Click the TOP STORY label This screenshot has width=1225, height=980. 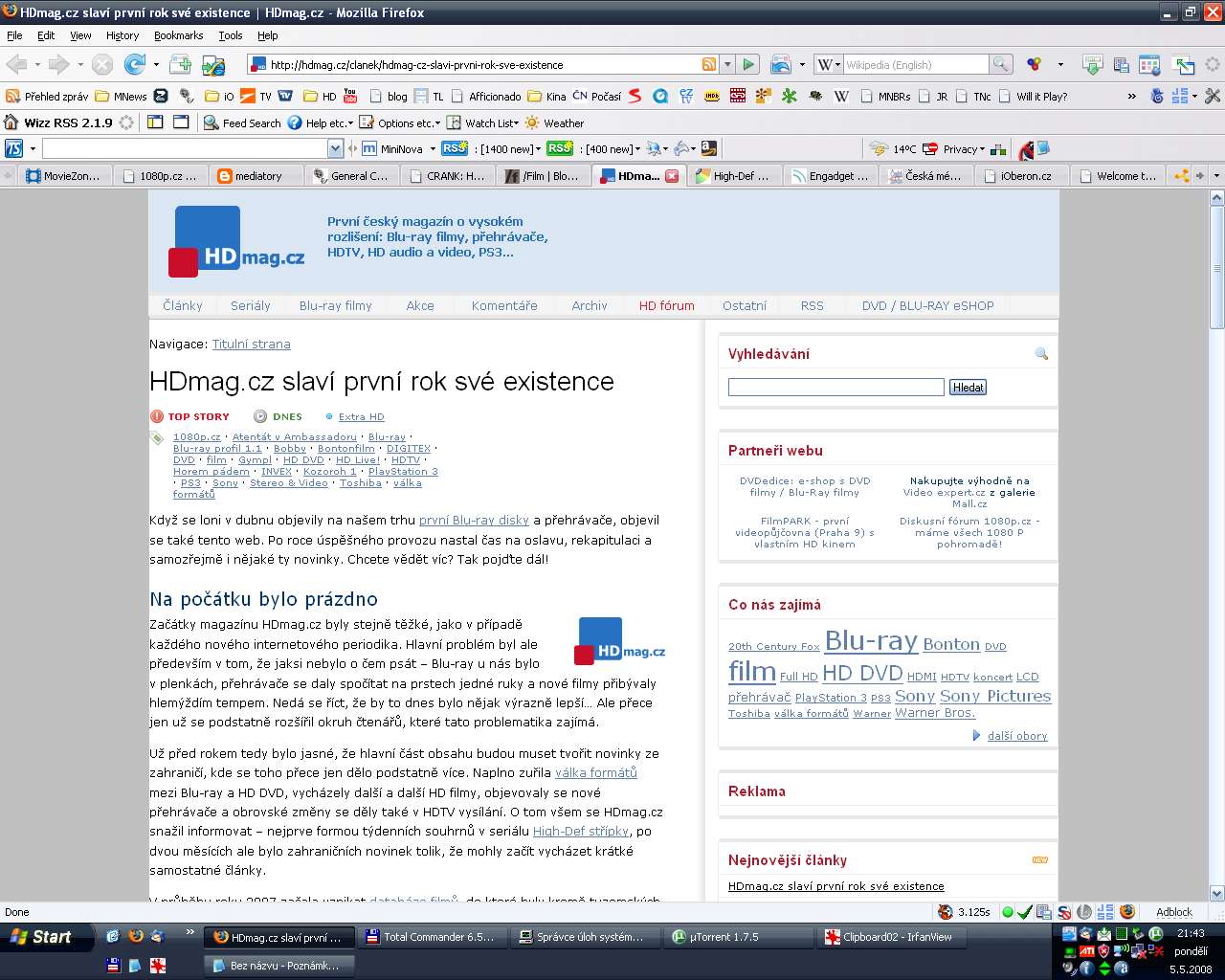point(198,416)
